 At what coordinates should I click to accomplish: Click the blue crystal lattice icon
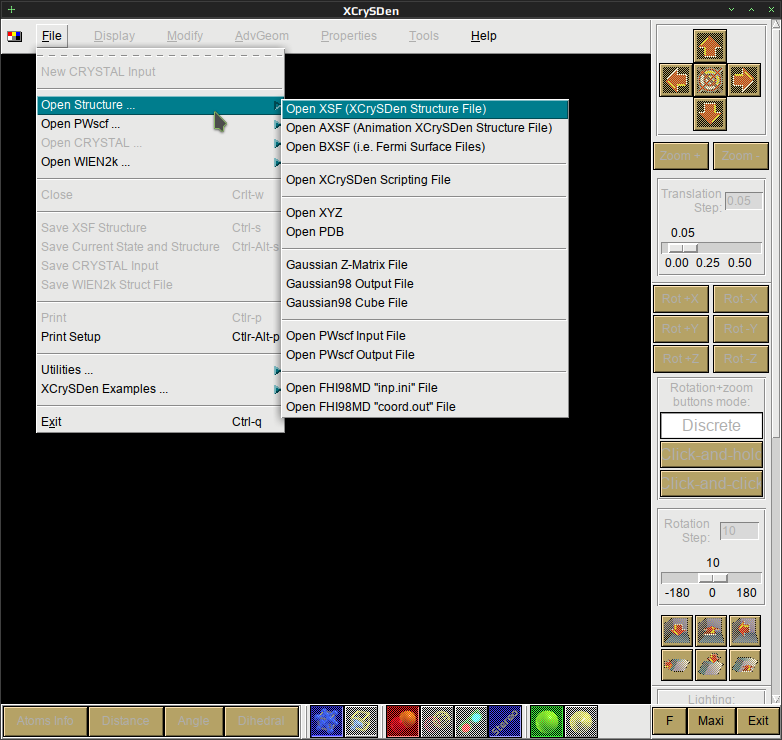click(327, 721)
